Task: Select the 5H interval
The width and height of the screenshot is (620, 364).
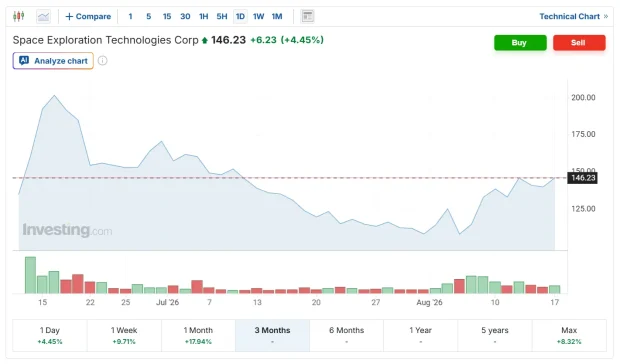Action: click(222, 16)
